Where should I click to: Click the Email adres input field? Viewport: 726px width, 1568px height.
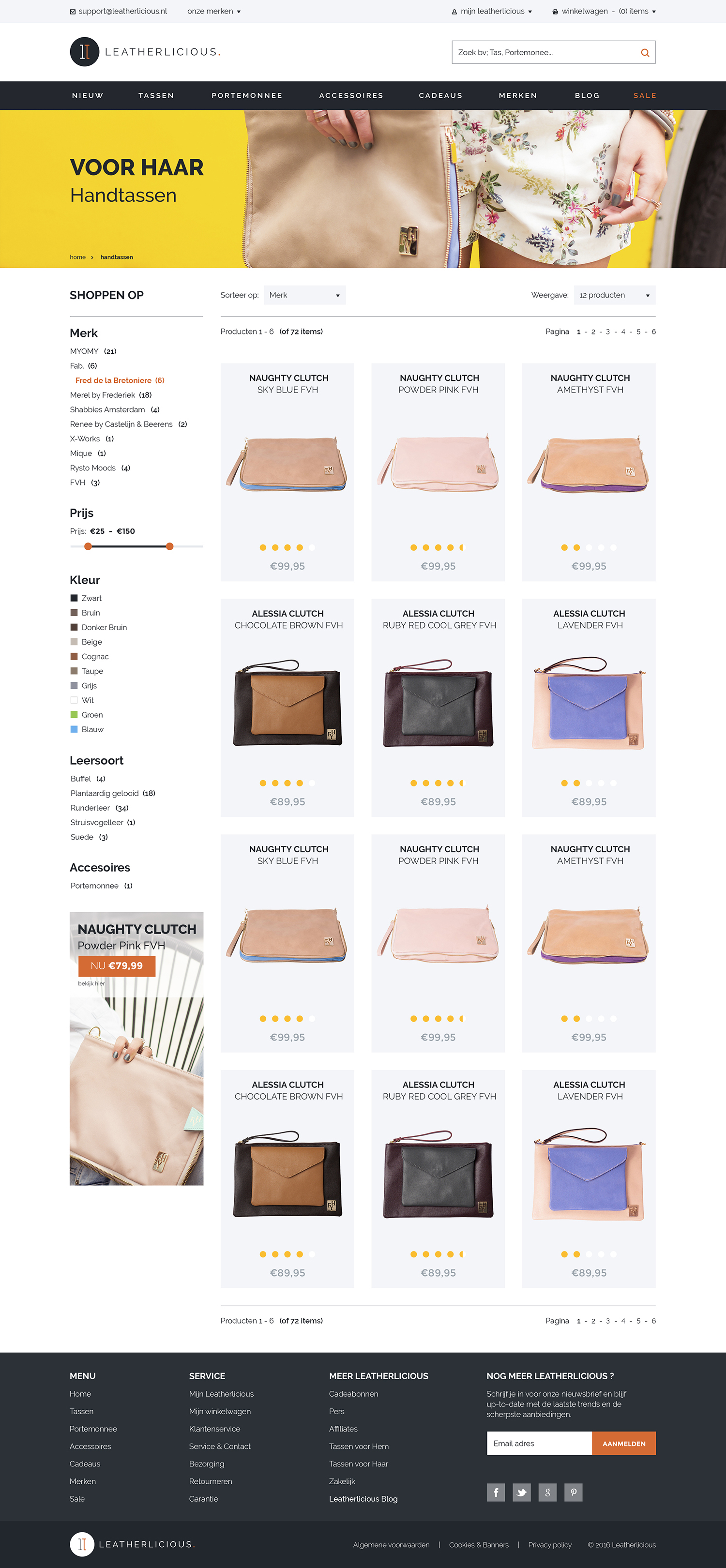pos(539,1443)
